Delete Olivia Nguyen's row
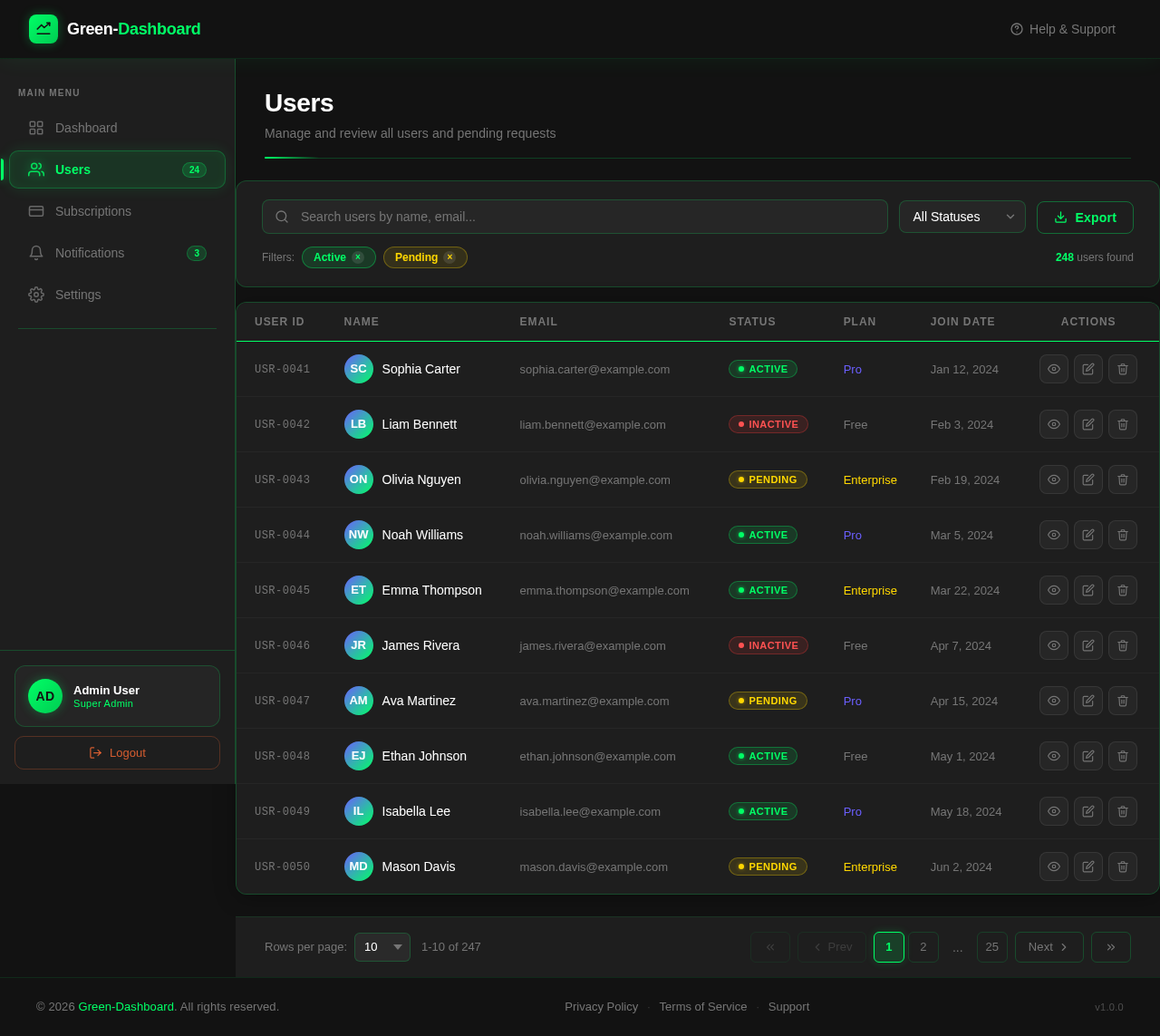The width and height of the screenshot is (1160, 1036). pyautogui.click(x=1123, y=479)
